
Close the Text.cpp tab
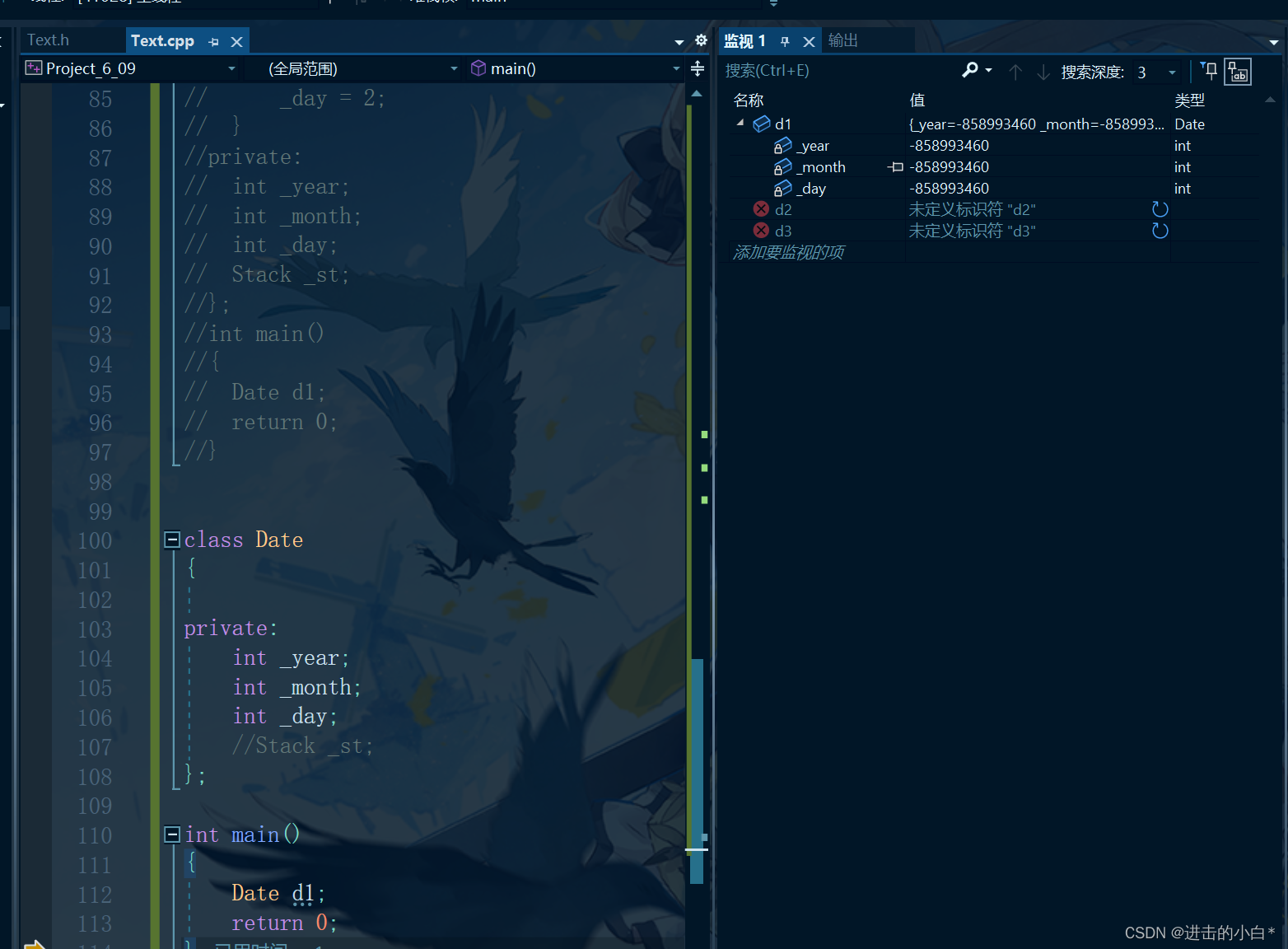(236, 42)
